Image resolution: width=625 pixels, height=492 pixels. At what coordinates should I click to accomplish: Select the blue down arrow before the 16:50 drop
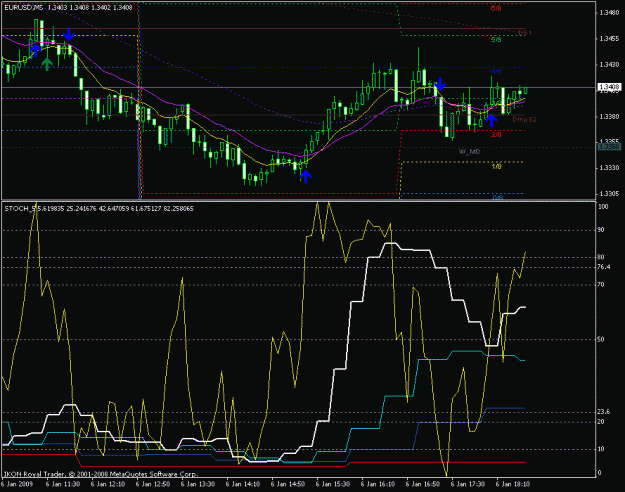tap(440, 84)
